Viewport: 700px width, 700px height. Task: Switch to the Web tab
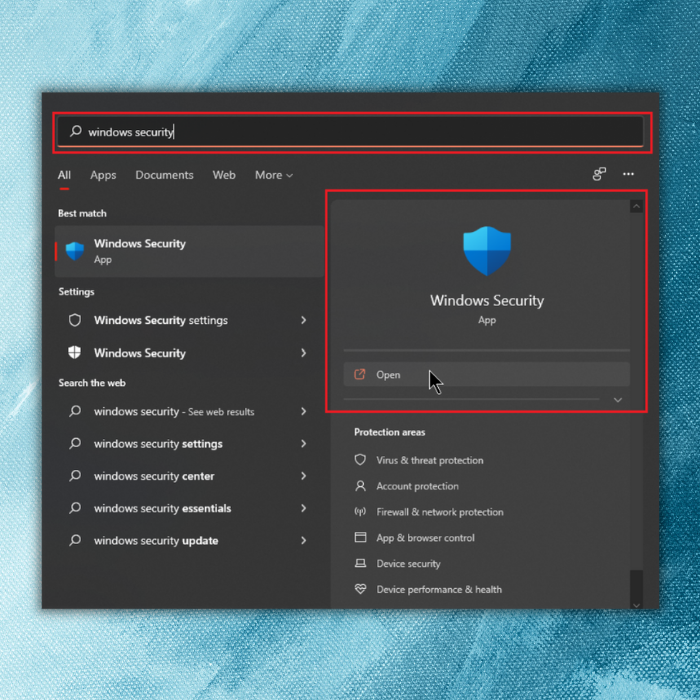[x=224, y=175]
